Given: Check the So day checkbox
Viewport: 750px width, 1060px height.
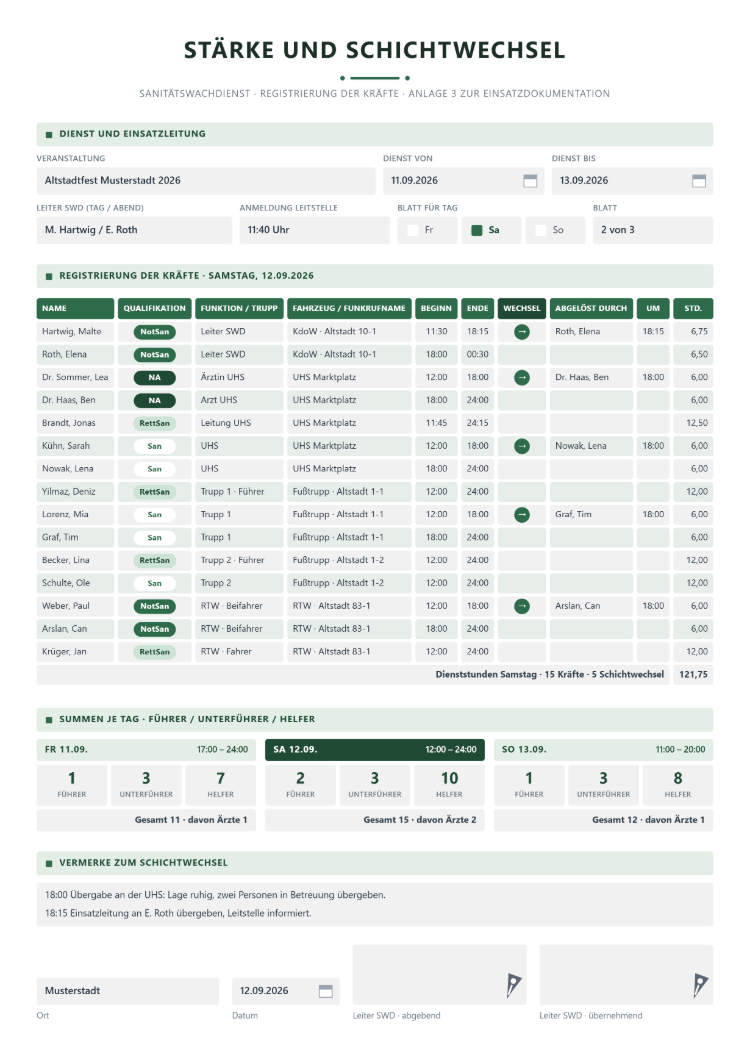Looking at the screenshot, I should [x=540, y=231].
